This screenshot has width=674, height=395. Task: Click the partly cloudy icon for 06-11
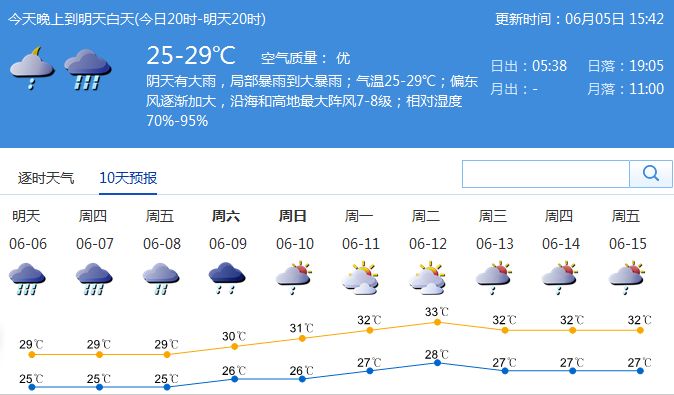pyautogui.click(x=361, y=278)
